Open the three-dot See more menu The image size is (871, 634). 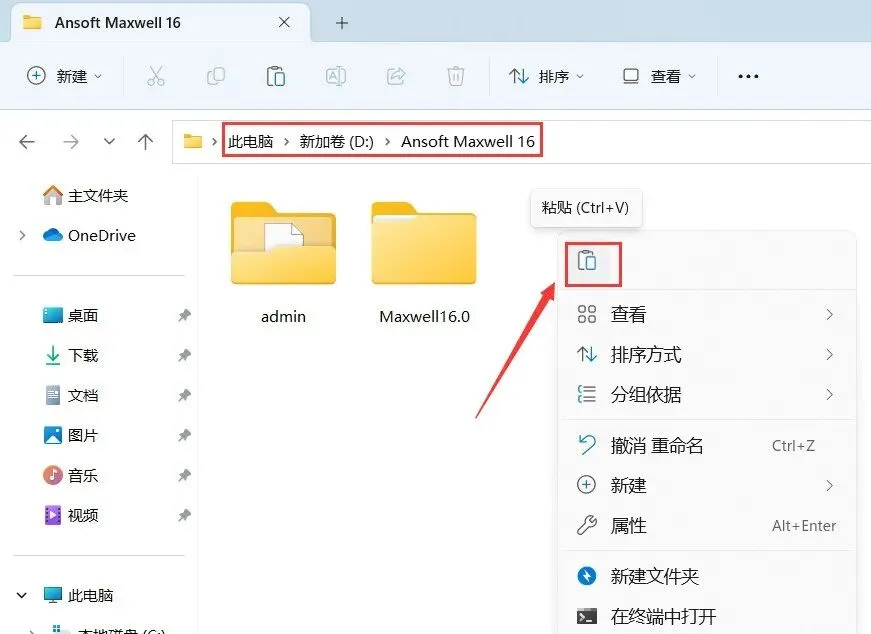click(x=748, y=76)
